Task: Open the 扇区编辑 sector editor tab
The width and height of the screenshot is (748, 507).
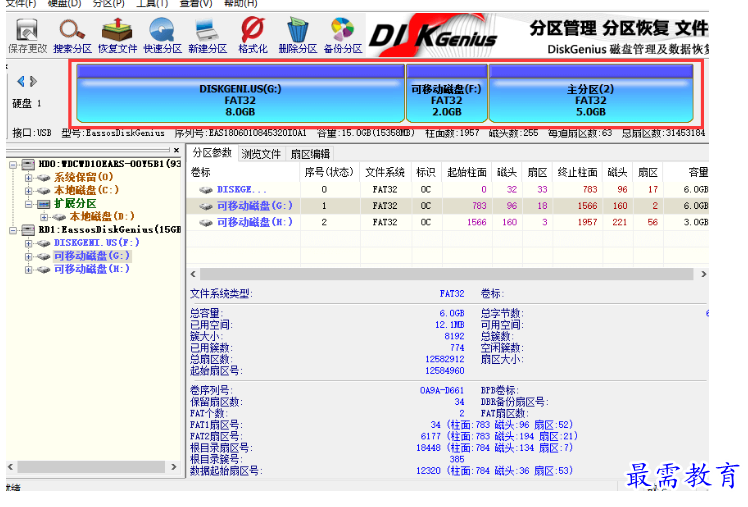Action: point(310,154)
